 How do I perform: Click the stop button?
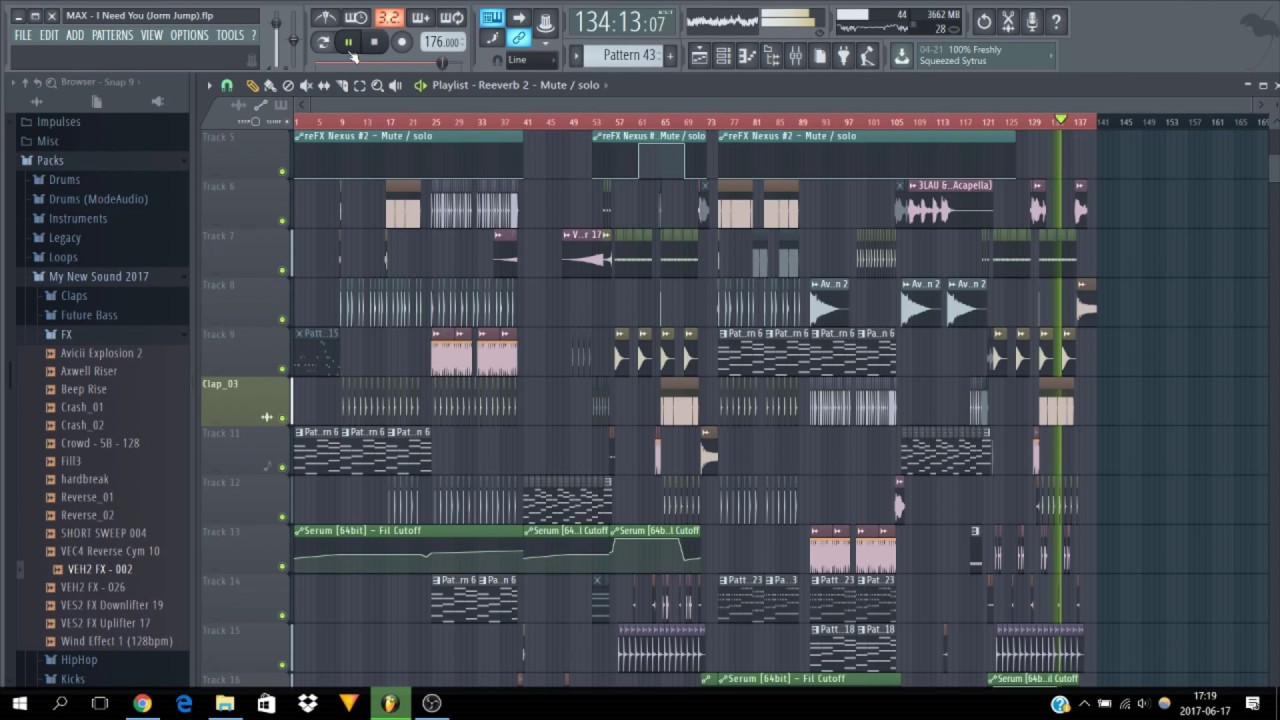(x=374, y=42)
